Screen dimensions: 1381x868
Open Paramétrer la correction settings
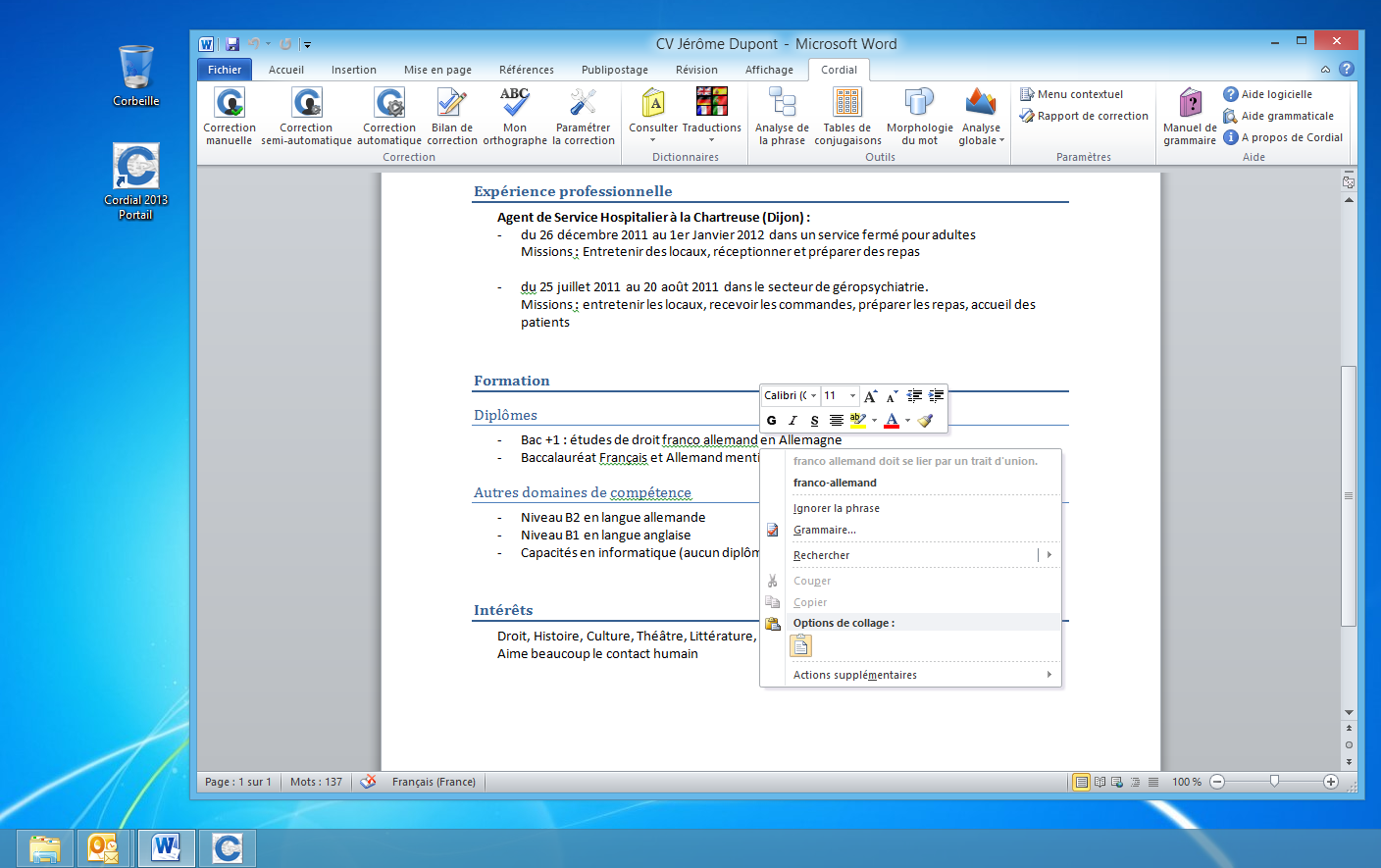click(x=584, y=117)
